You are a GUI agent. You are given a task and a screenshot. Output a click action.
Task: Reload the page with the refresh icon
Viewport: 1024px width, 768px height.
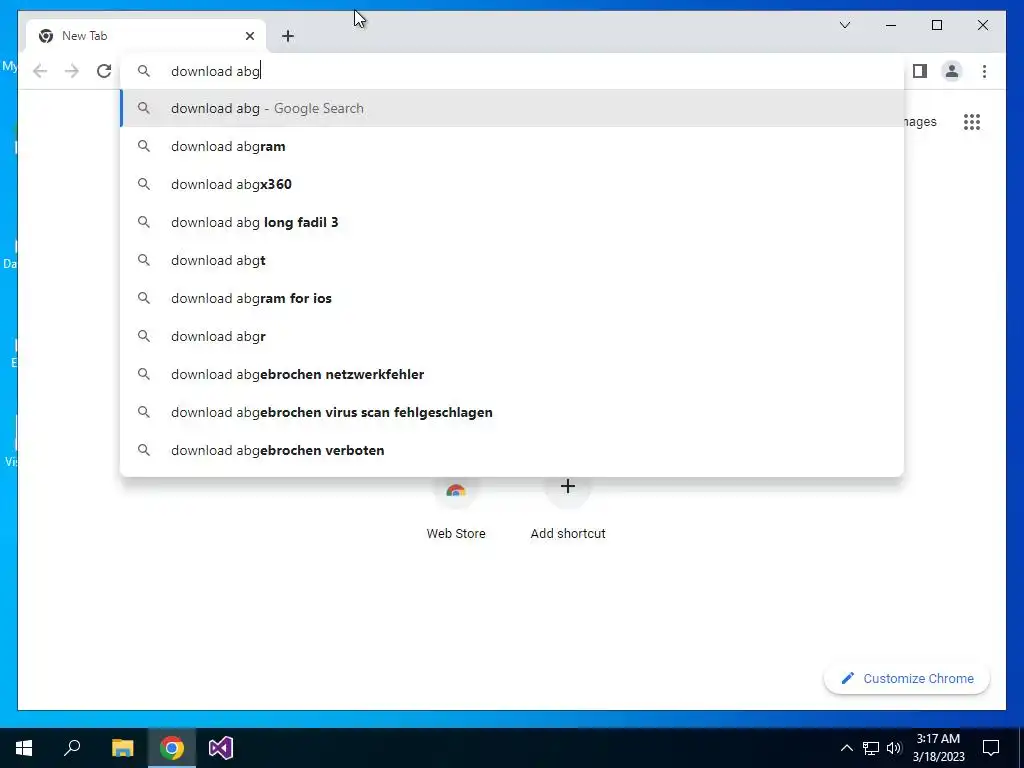tap(104, 71)
